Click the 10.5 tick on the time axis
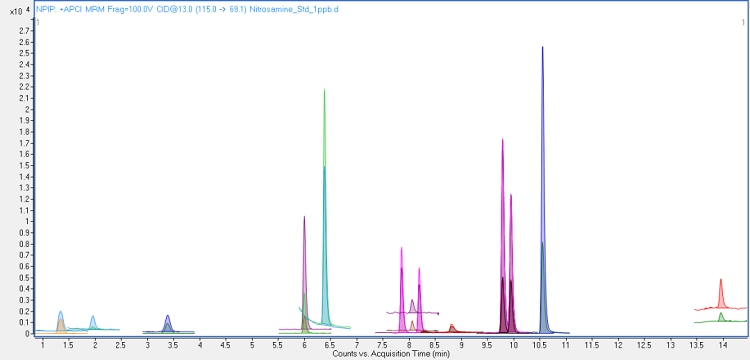Viewport: 750px width, 360px height. 540,345
